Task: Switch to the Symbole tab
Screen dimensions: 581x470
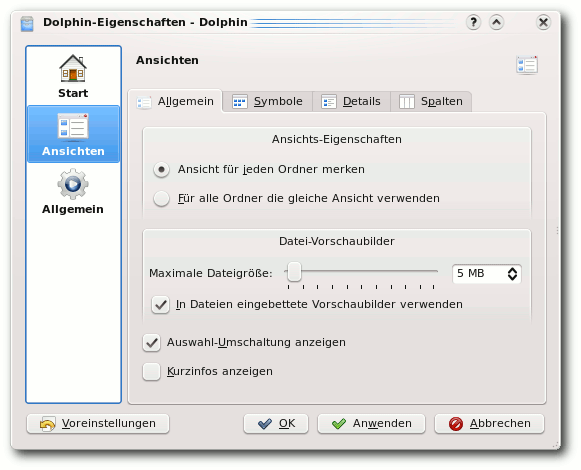Action: pos(268,101)
